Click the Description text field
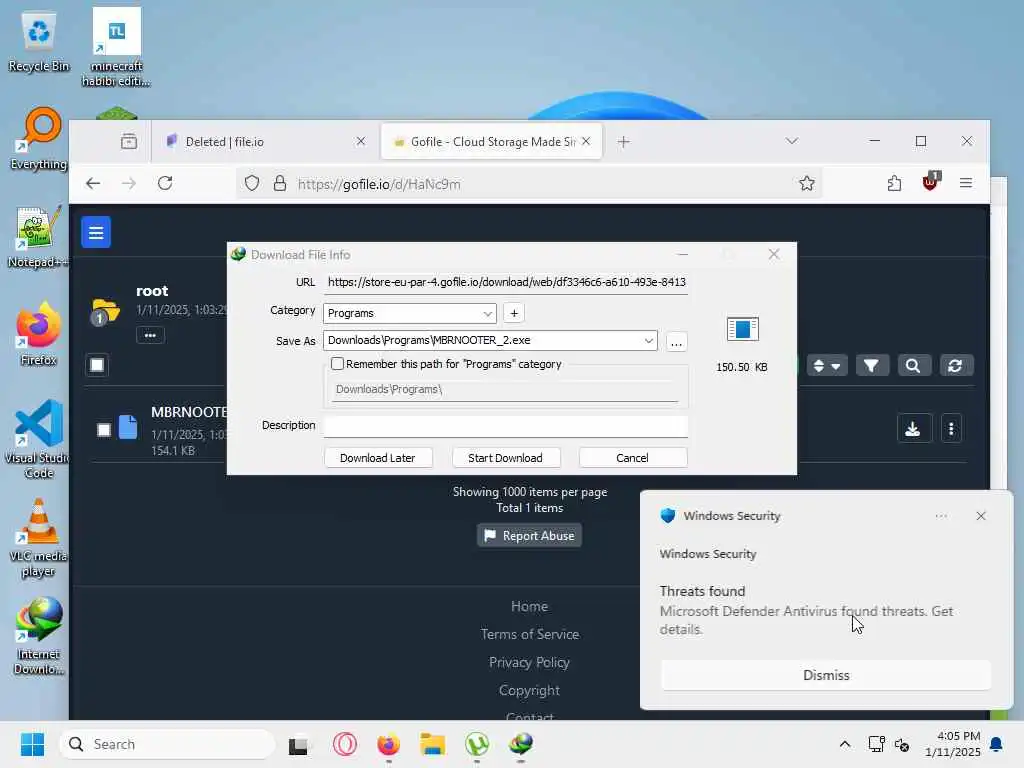 coord(505,425)
